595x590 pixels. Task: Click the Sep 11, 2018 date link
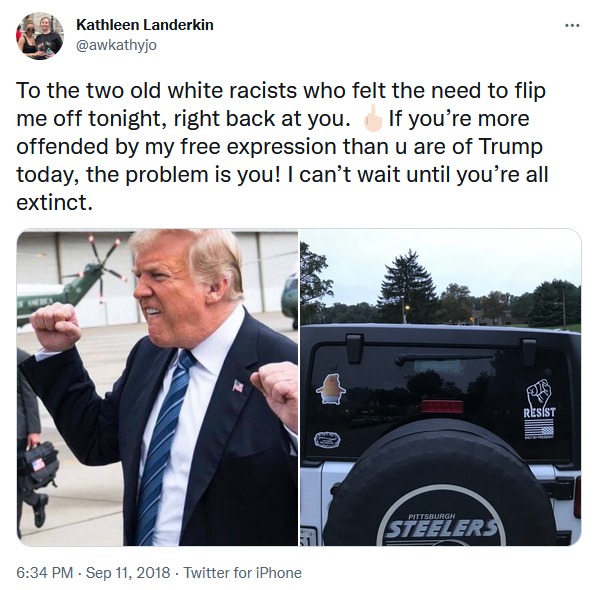(x=128, y=573)
